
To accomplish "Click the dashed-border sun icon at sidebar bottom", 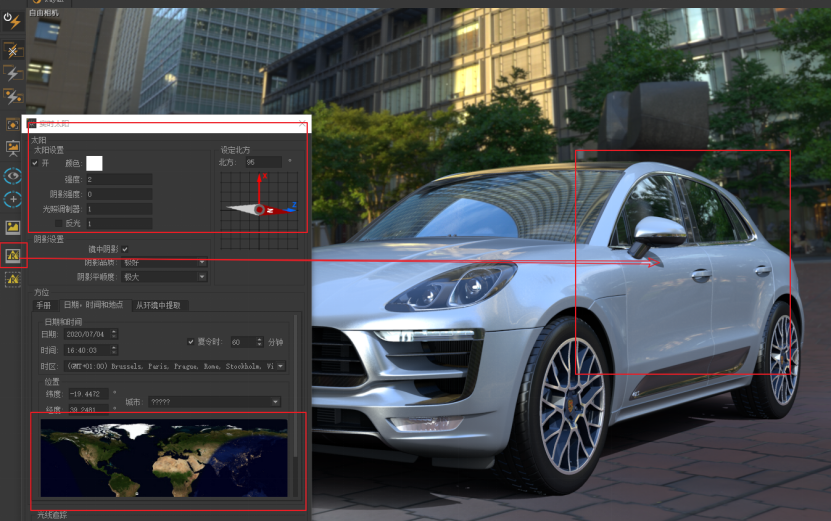I will click(x=13, y=279).
